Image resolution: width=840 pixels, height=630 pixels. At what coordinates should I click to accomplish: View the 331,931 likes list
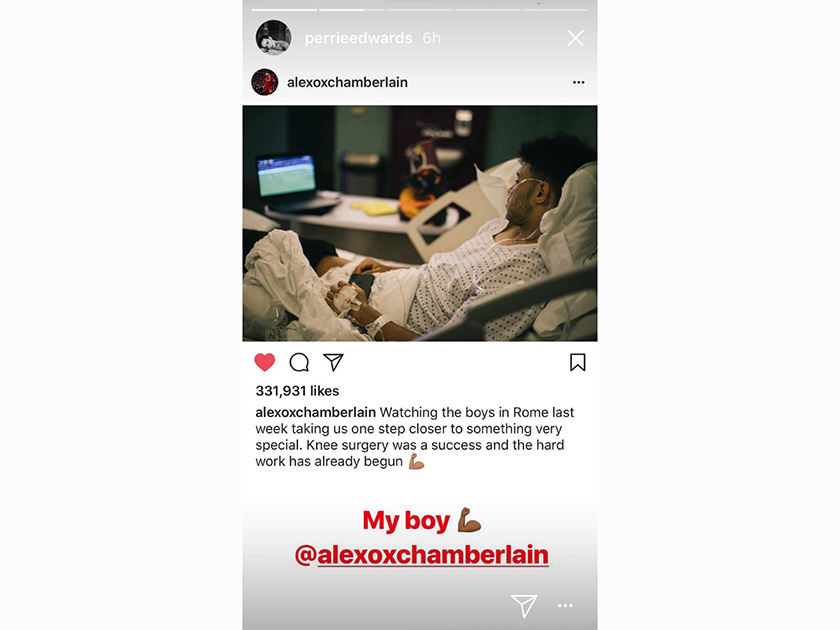click(x=297, y=391)
